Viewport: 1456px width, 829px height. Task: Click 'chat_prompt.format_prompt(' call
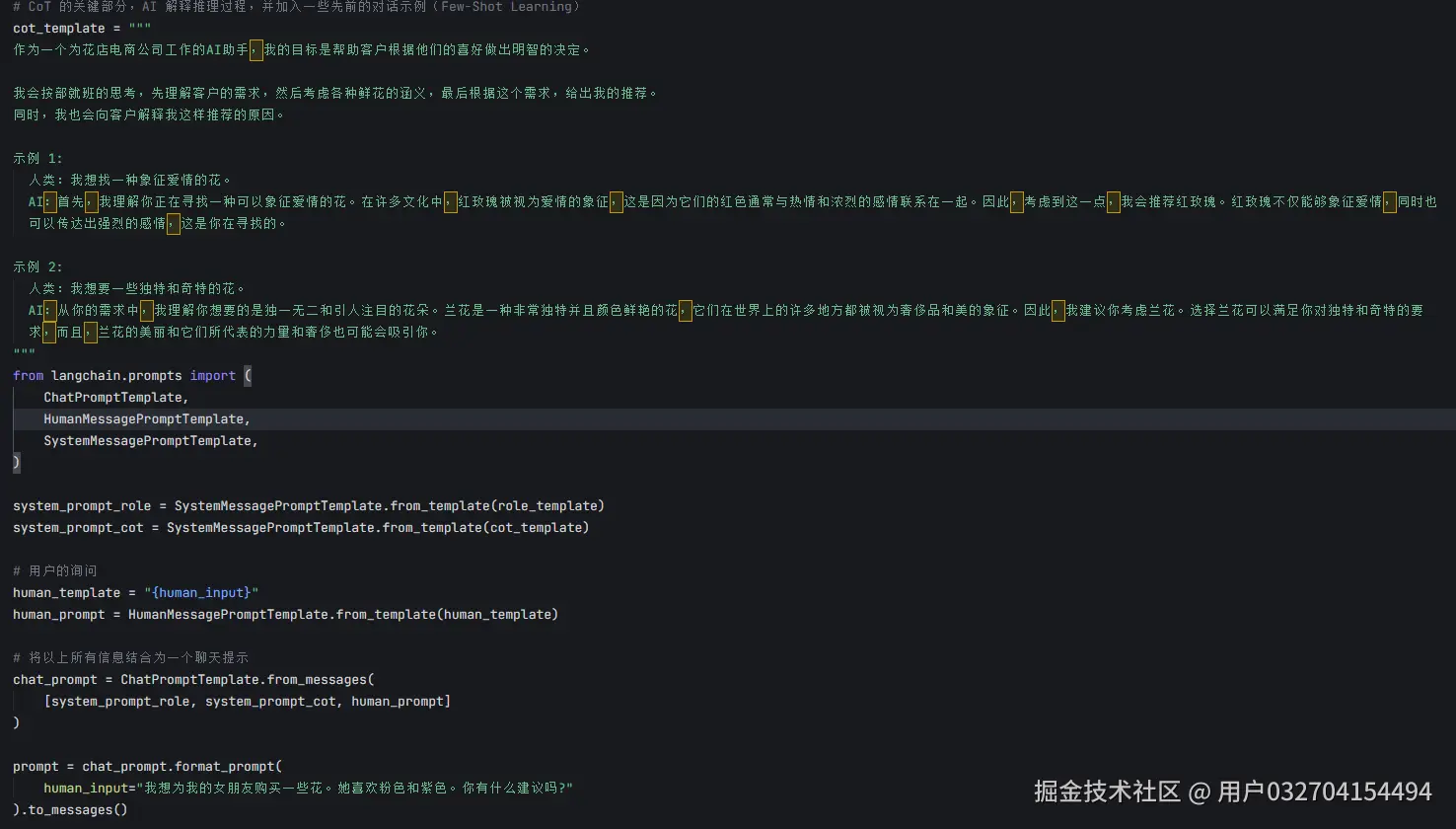pos(182,766)
